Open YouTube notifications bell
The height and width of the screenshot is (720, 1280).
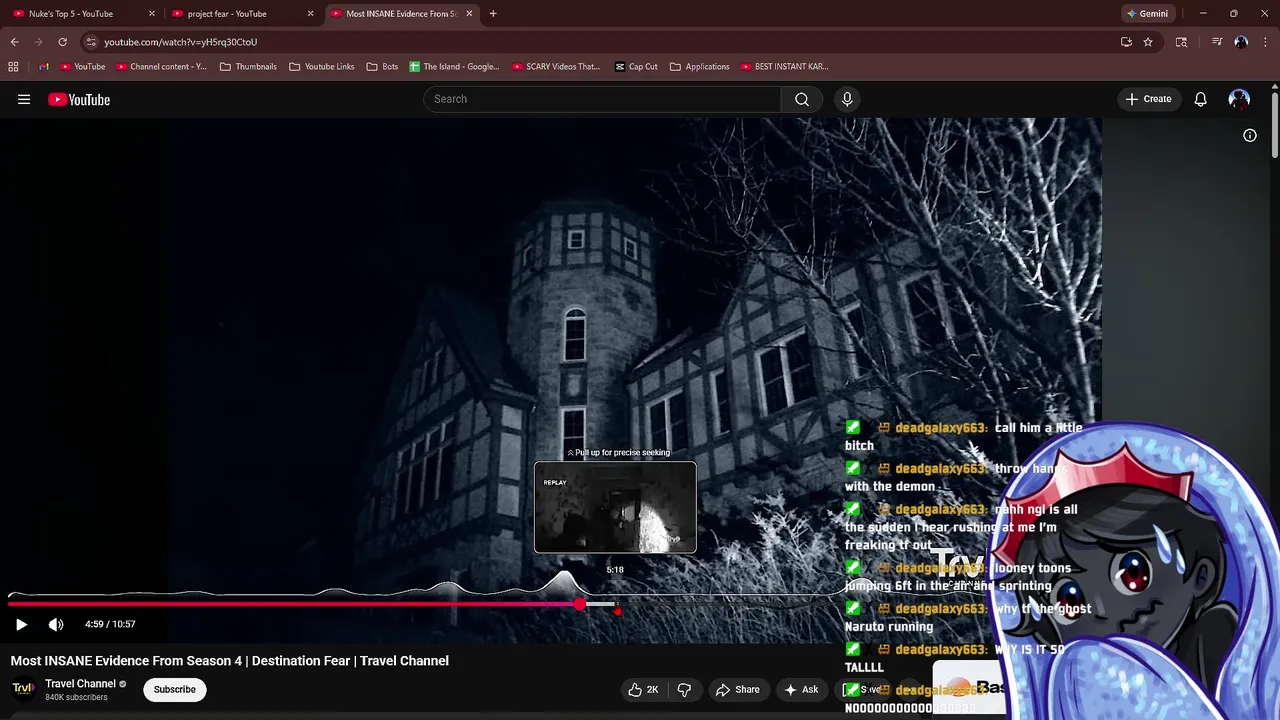1200,99
